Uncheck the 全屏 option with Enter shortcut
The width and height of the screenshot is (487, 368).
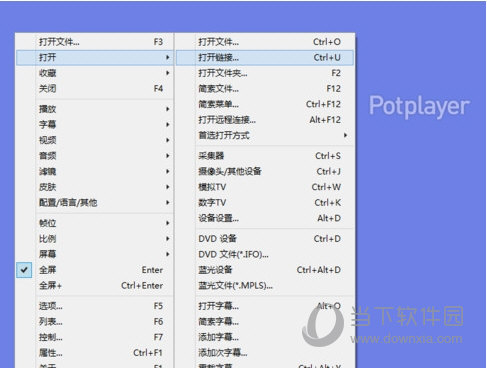click(95, 270)
